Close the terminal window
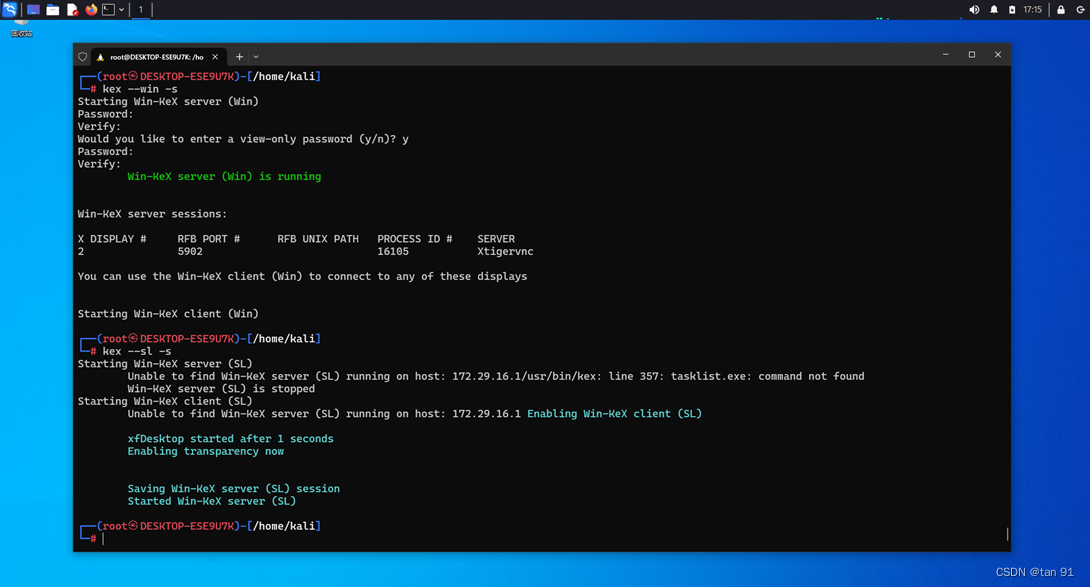This screenshot has height=587, width=1090. [x=998, y=54]
